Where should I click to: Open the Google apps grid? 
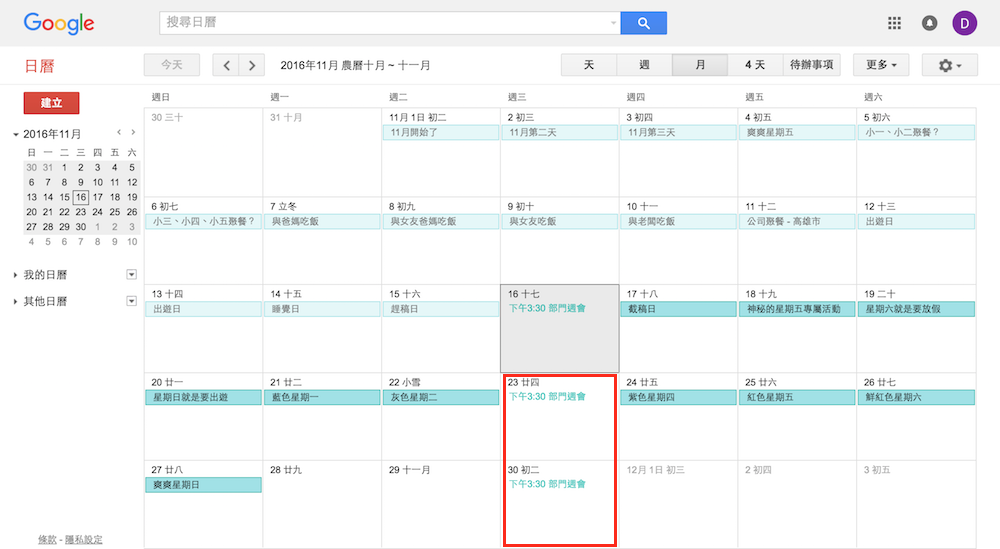click(894, 23)
